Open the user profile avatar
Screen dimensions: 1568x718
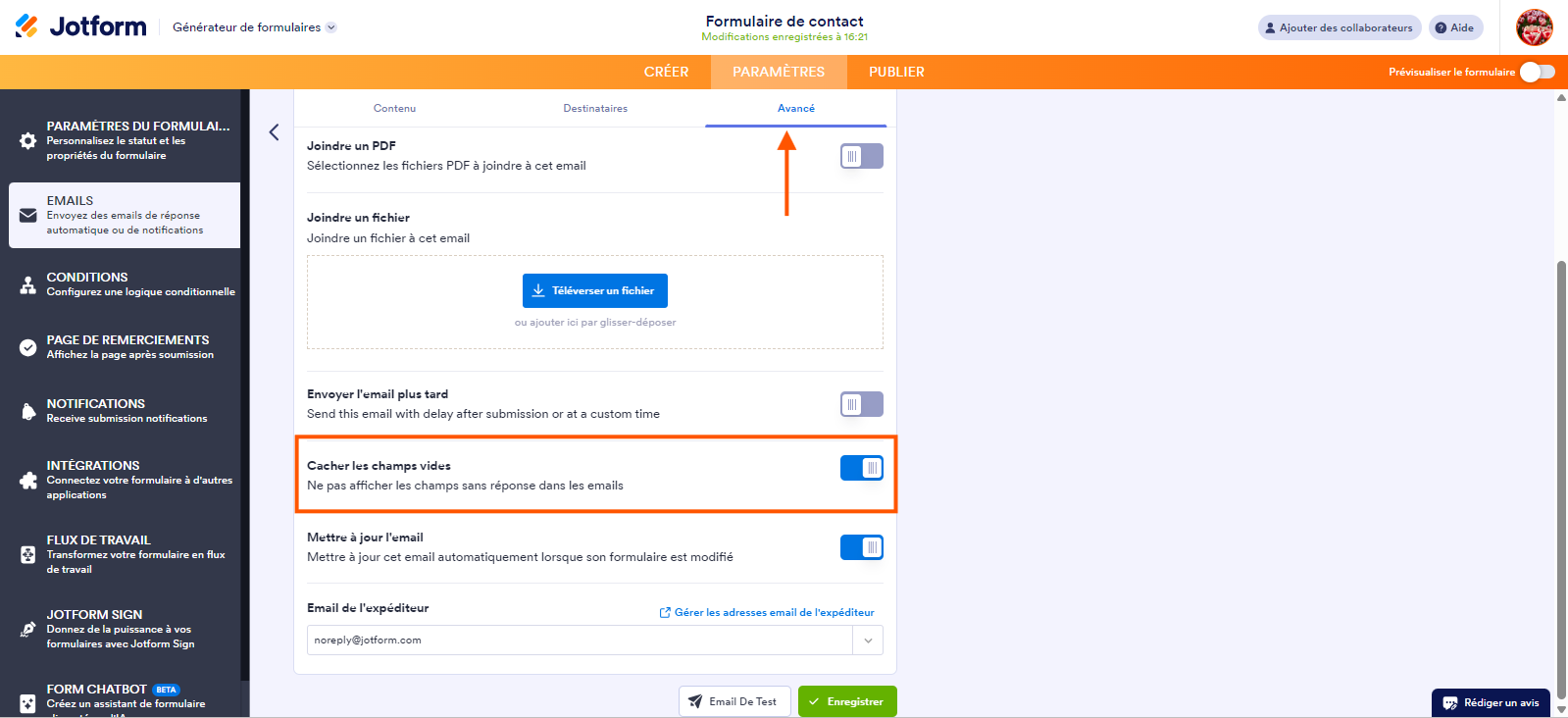[1534, 27]
